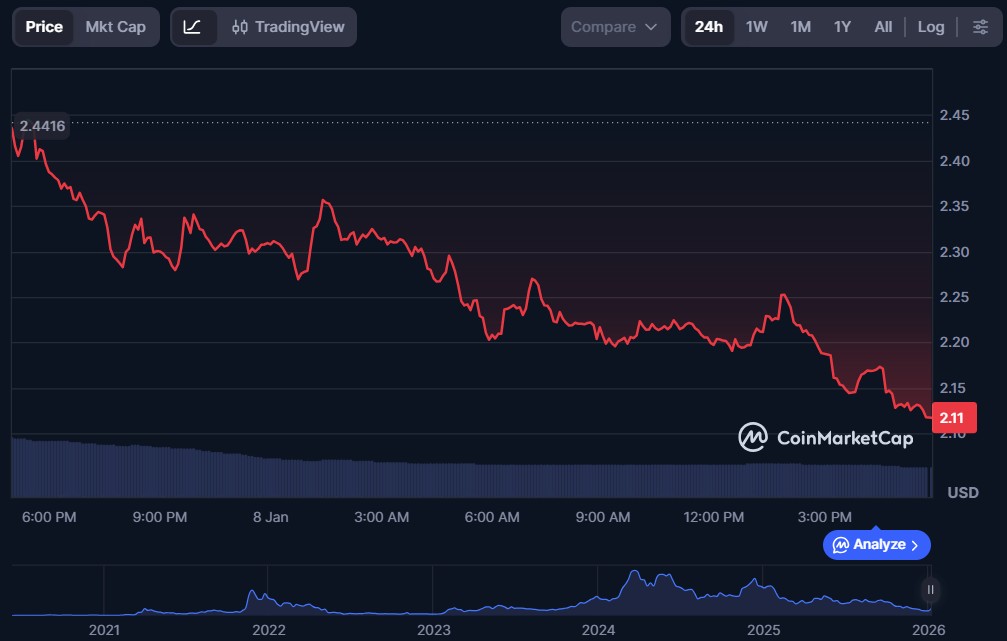This screenshot has height=641, width=1007.
Task: Select the 1M time range
Action: (800, 27)
